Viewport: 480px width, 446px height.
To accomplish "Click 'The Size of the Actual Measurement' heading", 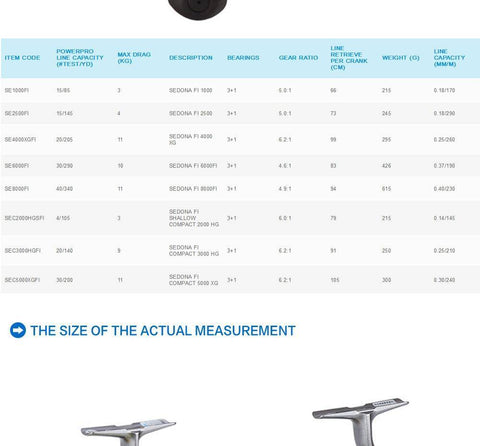I will [163, 331].
